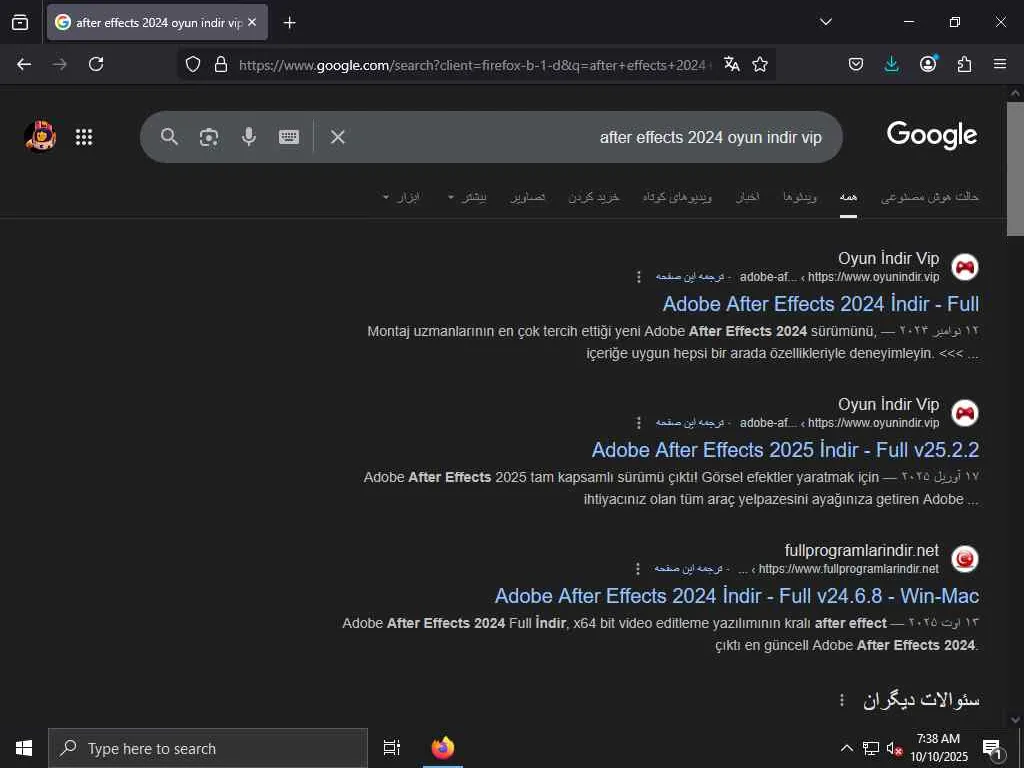
Task: Go back to previous page
Action: (x=24, y=64)
